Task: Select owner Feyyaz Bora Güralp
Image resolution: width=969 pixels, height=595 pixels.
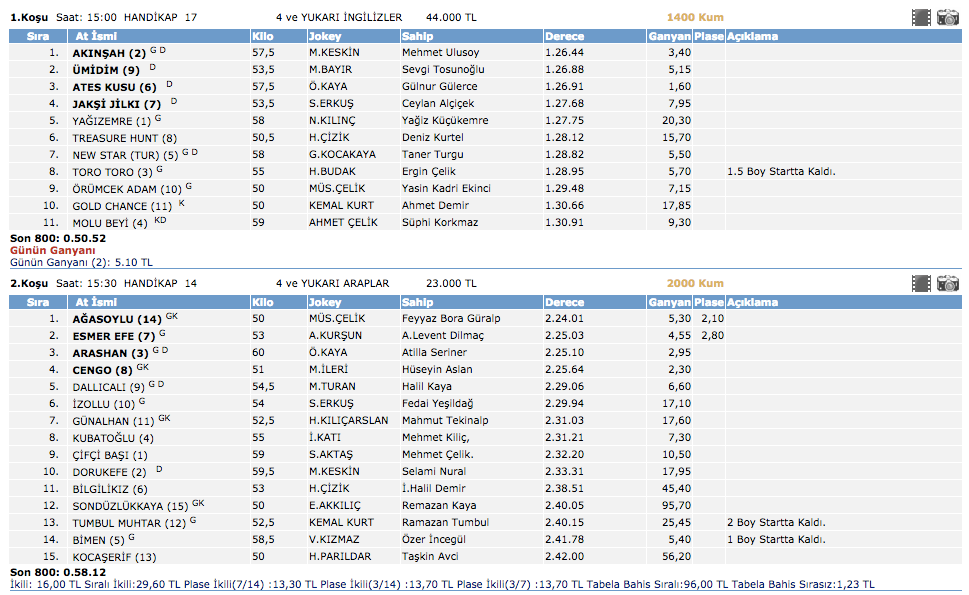Action: (451, 319)
